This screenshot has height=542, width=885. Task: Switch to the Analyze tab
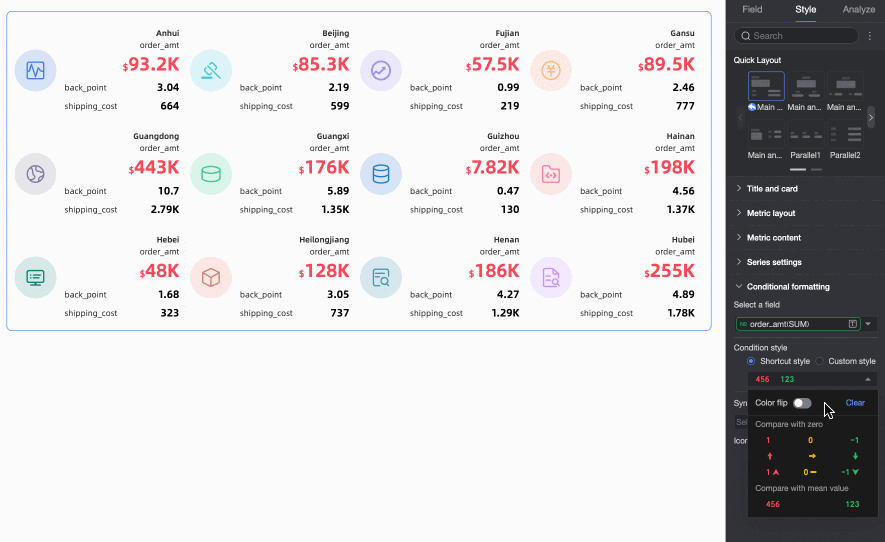click(x=858, y=10)
